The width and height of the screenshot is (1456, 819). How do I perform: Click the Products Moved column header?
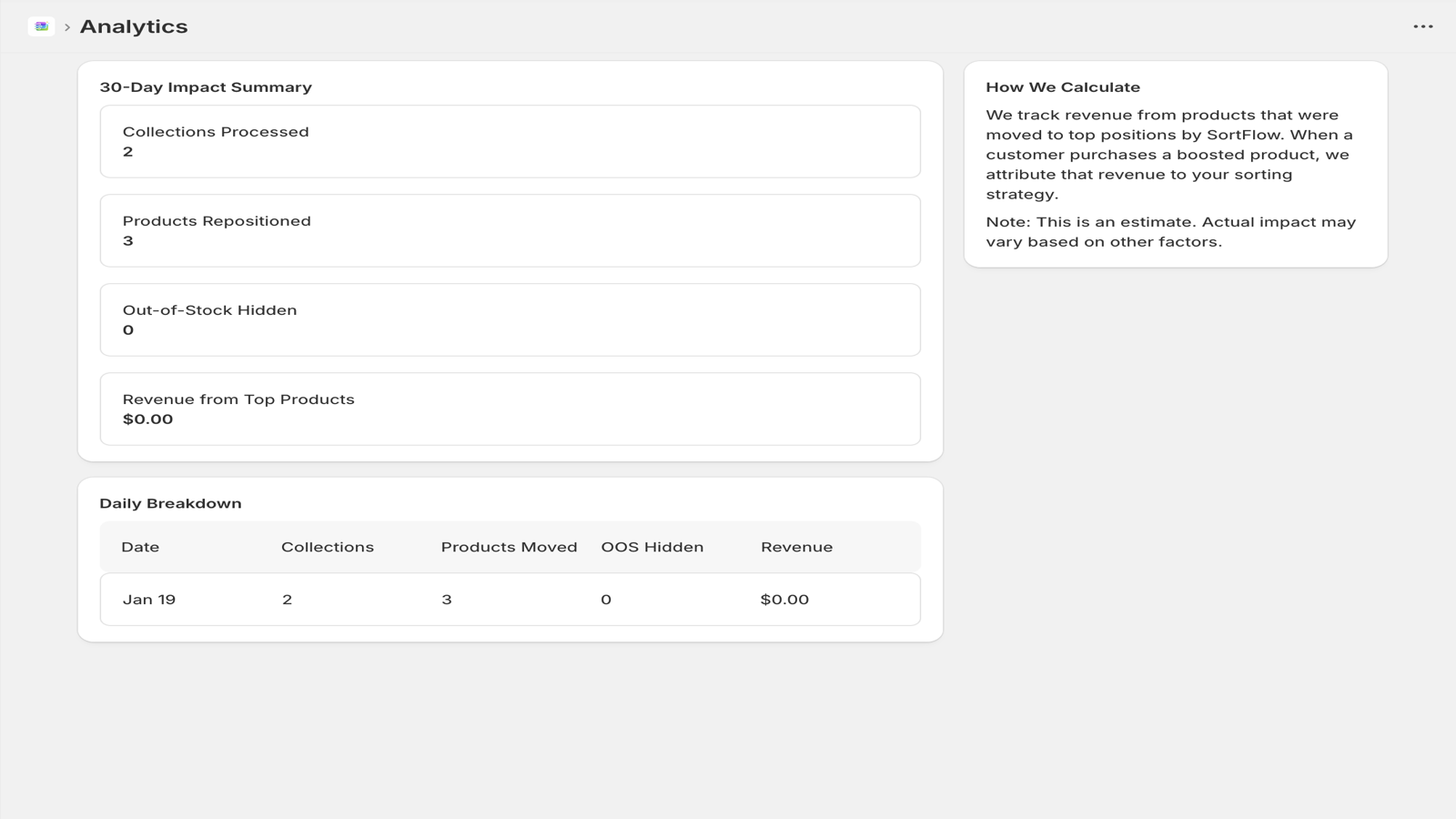pyautogui.click(x=509, y=547)
